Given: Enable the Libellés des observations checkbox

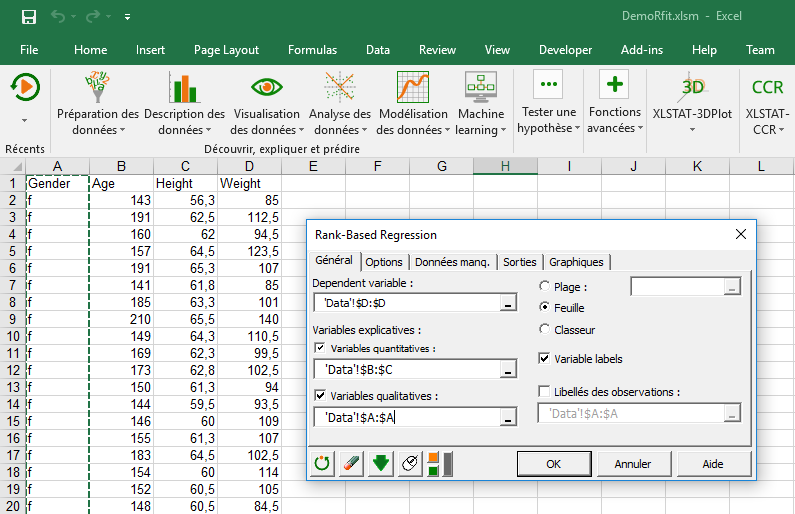Looking at the screenshot, I should coord(545,392).
